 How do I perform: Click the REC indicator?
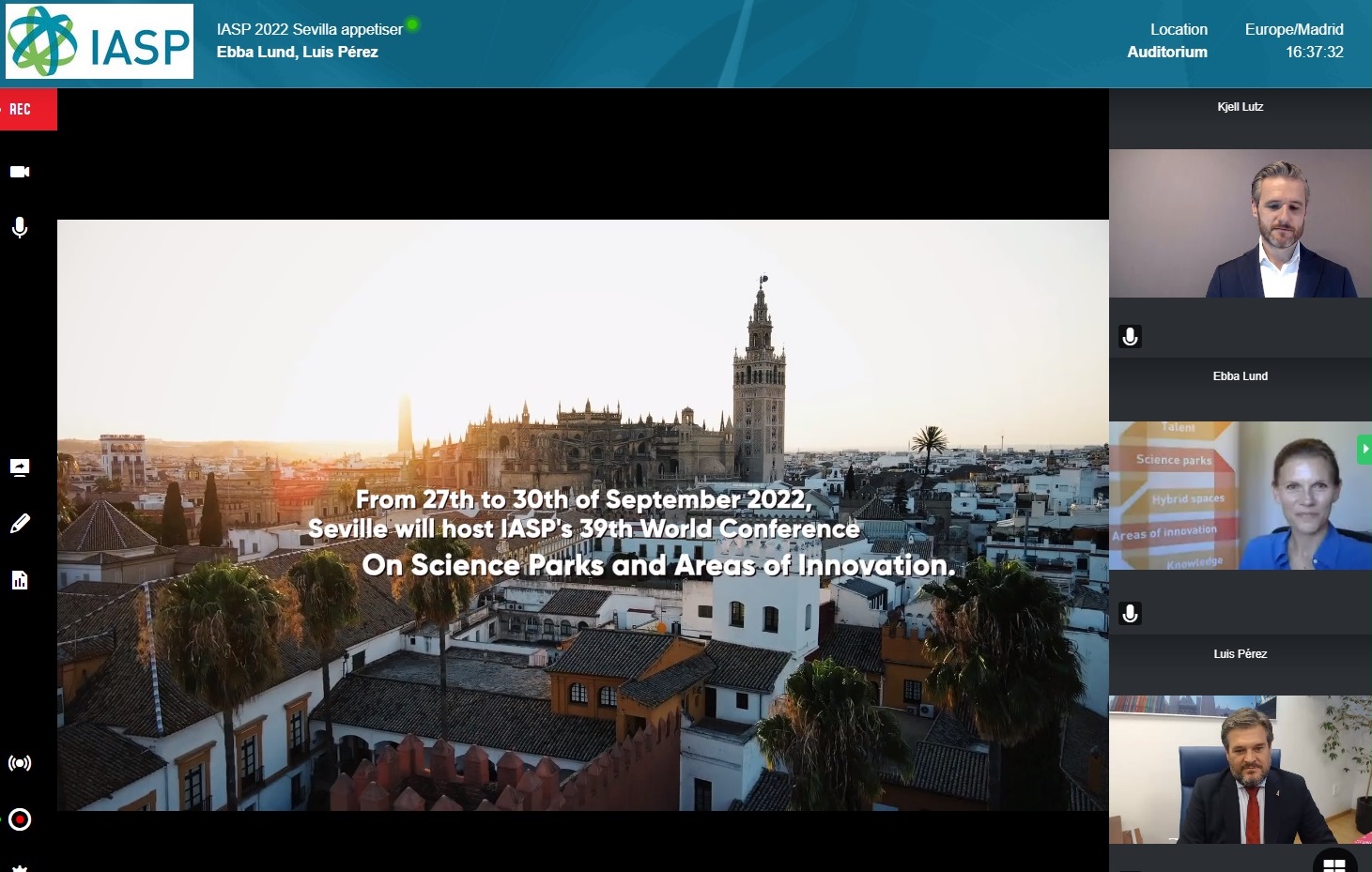pyautogui.click(x=22, y=108)
